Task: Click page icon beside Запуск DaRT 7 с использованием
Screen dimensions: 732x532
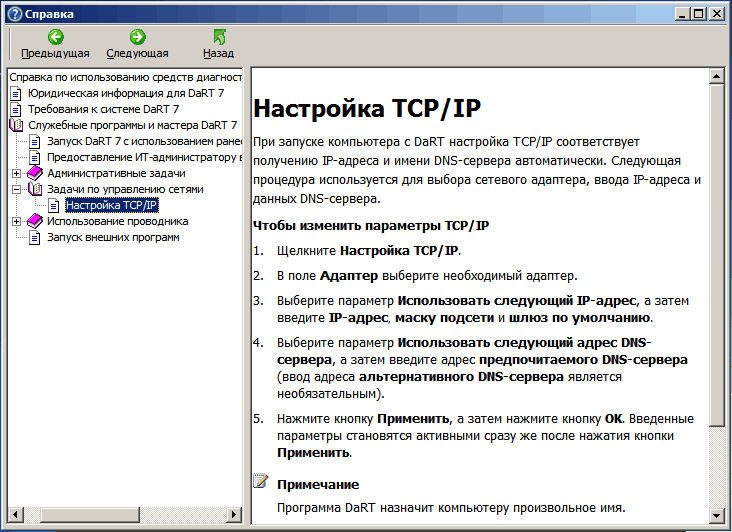Action: (35, 141)
